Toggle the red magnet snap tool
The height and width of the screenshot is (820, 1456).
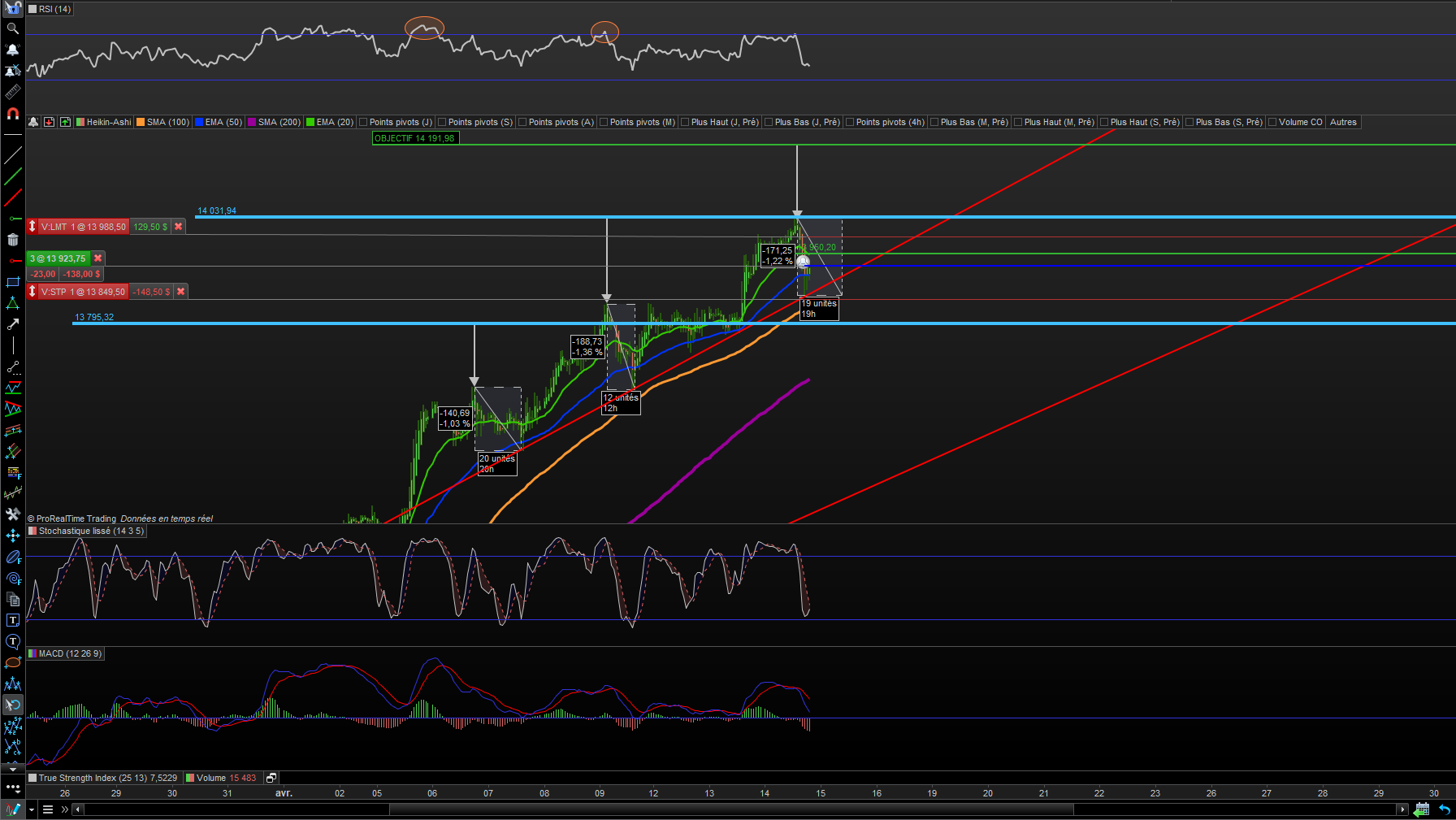coord(12,113)
